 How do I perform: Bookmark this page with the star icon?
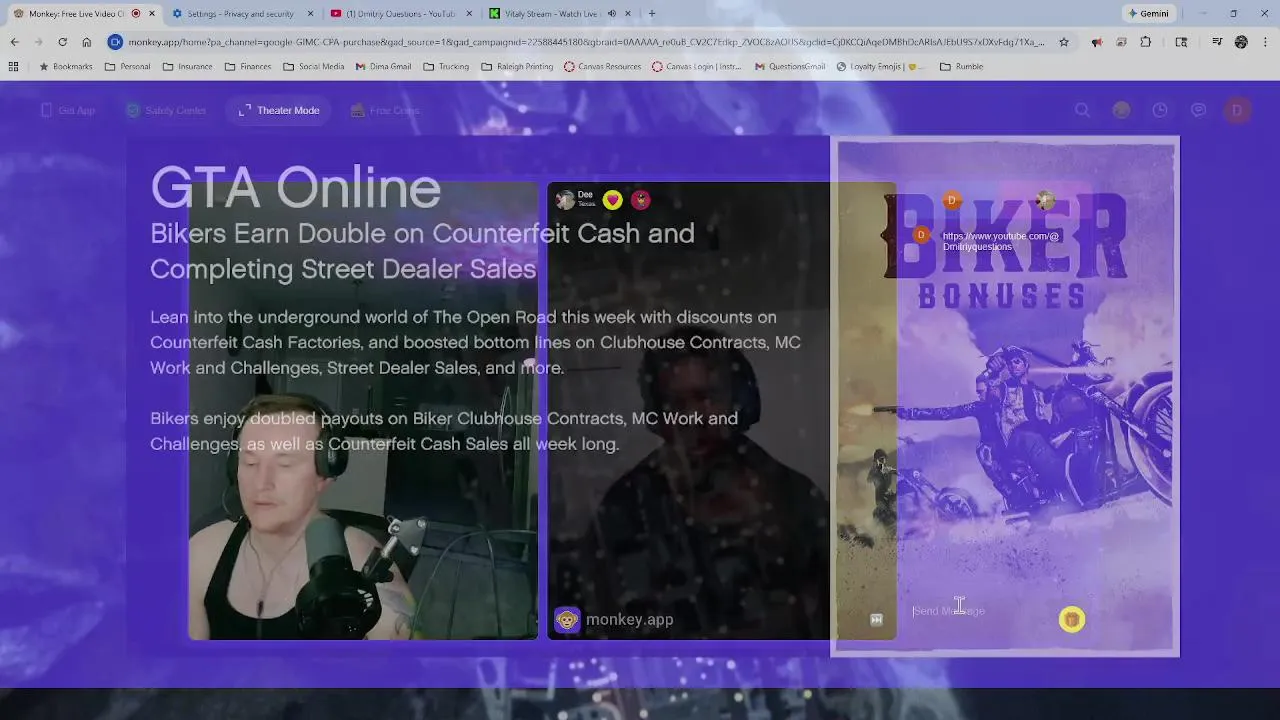tap(1064, 42)
